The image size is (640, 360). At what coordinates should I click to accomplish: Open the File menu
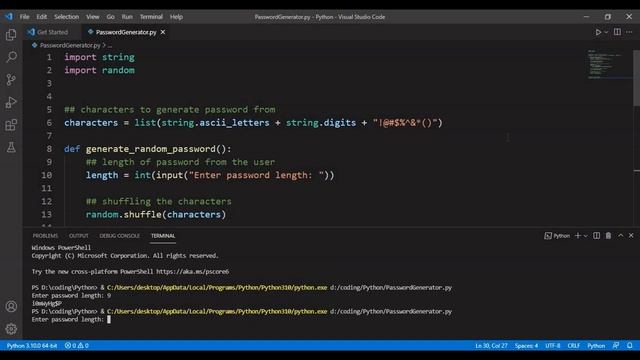click(24, 17)
